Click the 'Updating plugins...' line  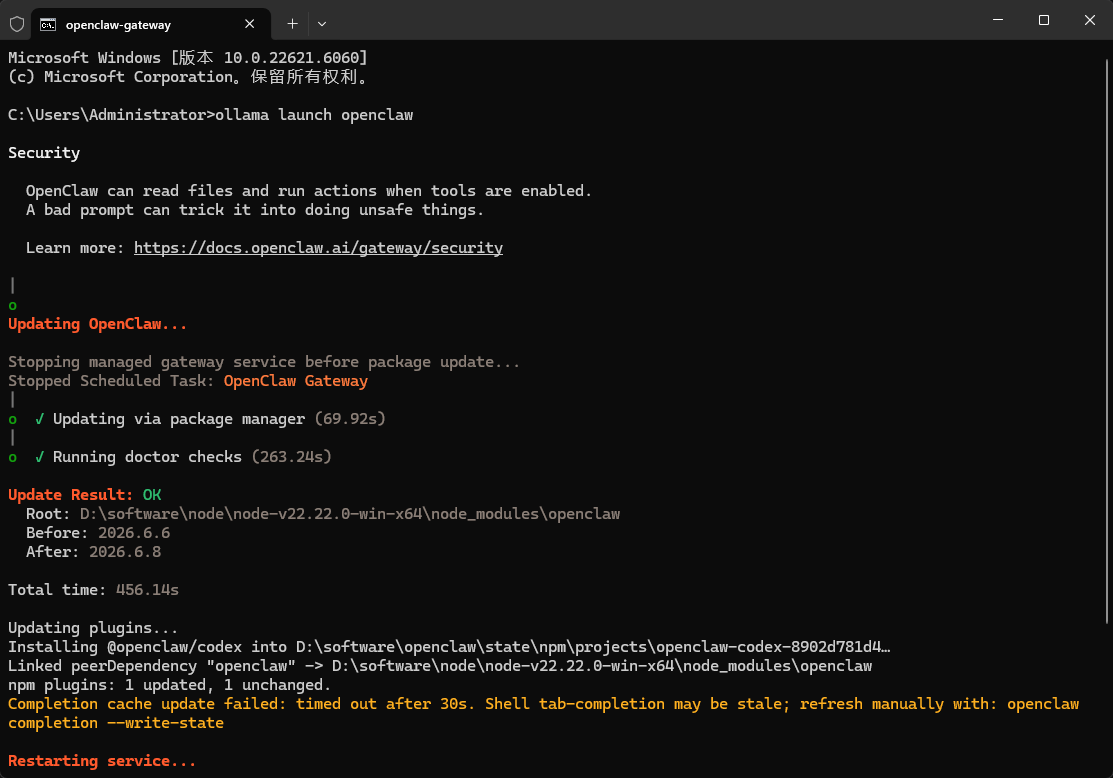pos(93,628)
